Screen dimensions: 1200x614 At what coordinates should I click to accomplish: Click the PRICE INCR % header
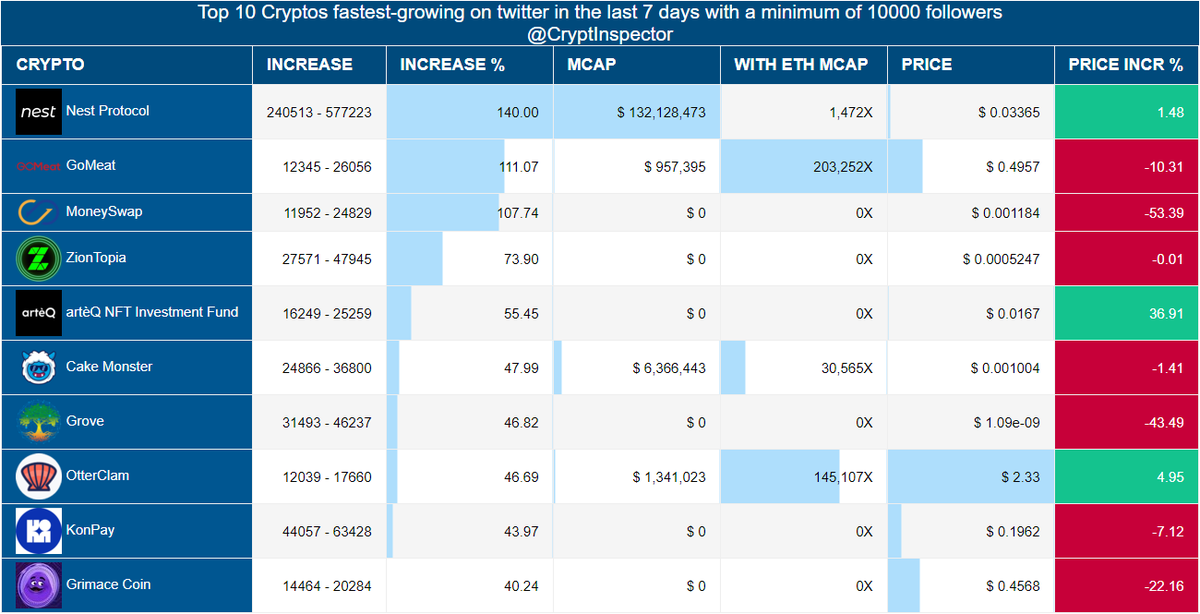[1125, 65]
